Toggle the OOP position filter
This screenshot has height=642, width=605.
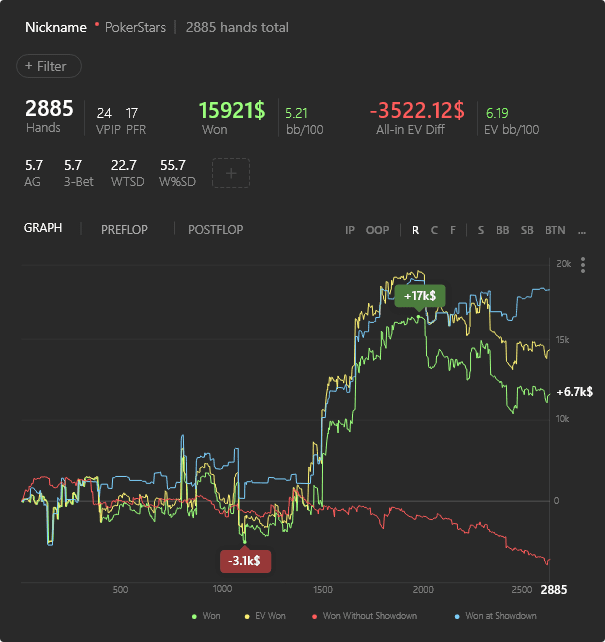[377, 230]
